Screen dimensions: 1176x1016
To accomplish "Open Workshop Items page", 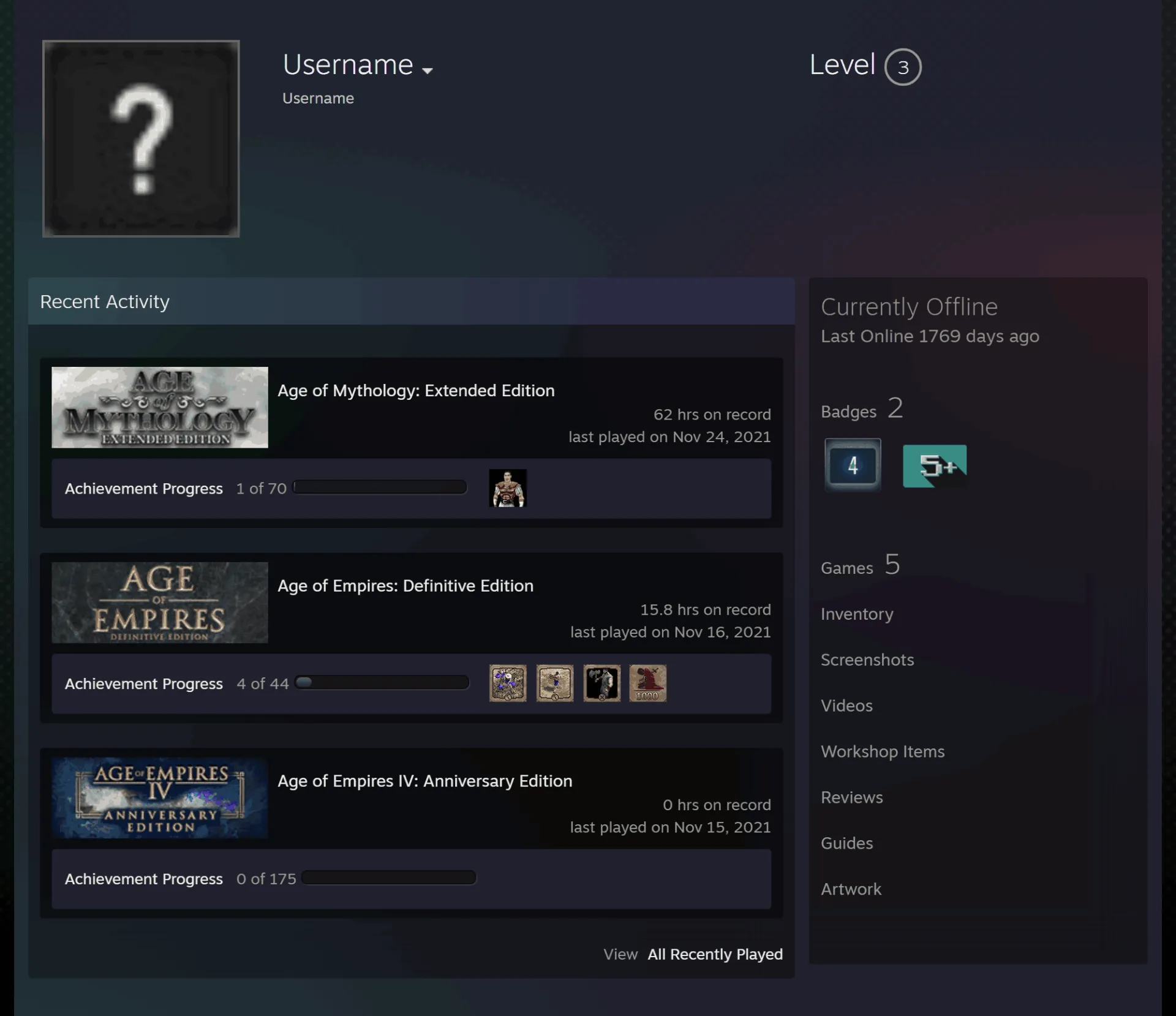I will (883, 752).
